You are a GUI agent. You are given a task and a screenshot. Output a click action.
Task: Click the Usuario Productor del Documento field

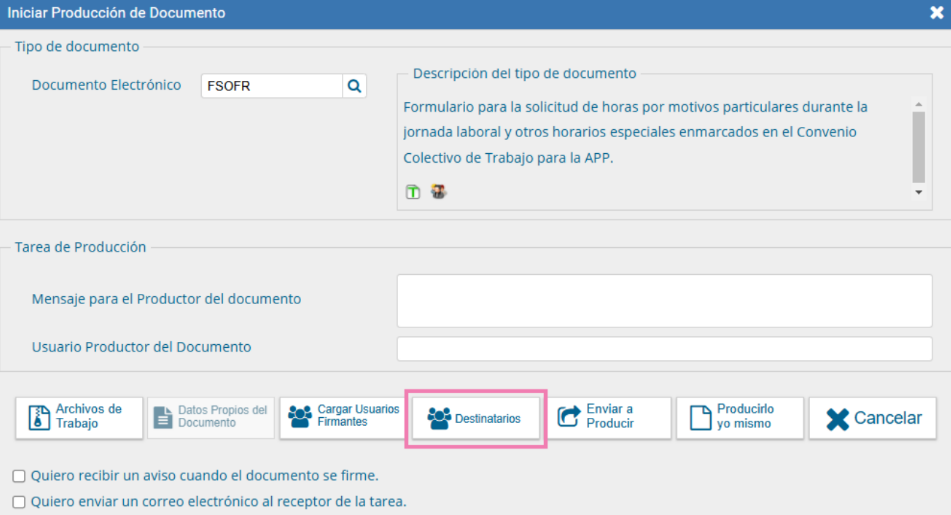(x=664, y=348)
